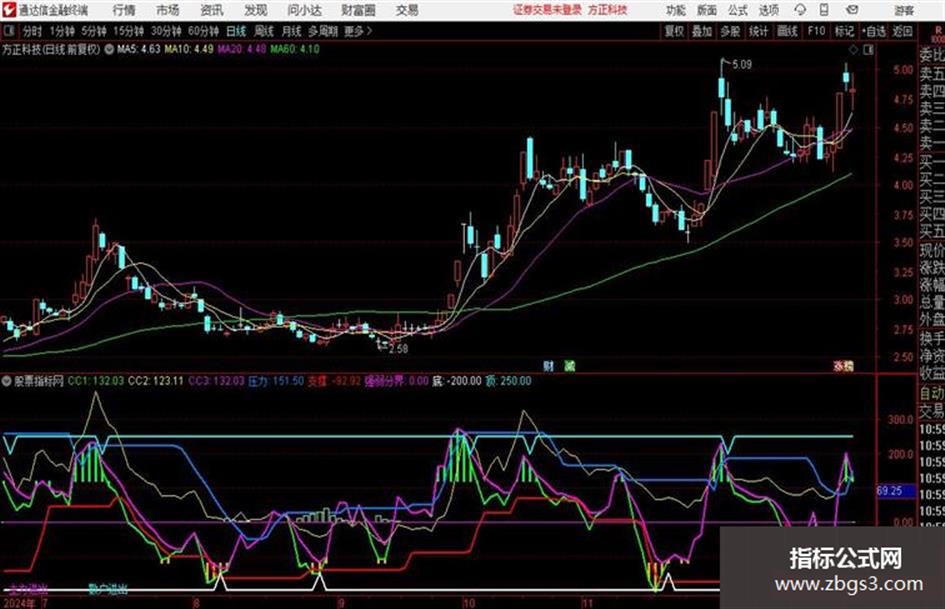Image resolution: width=945 pixels, height=609 pixels.
Task: Open the 多周期 multi-period view
Action: 323,31
